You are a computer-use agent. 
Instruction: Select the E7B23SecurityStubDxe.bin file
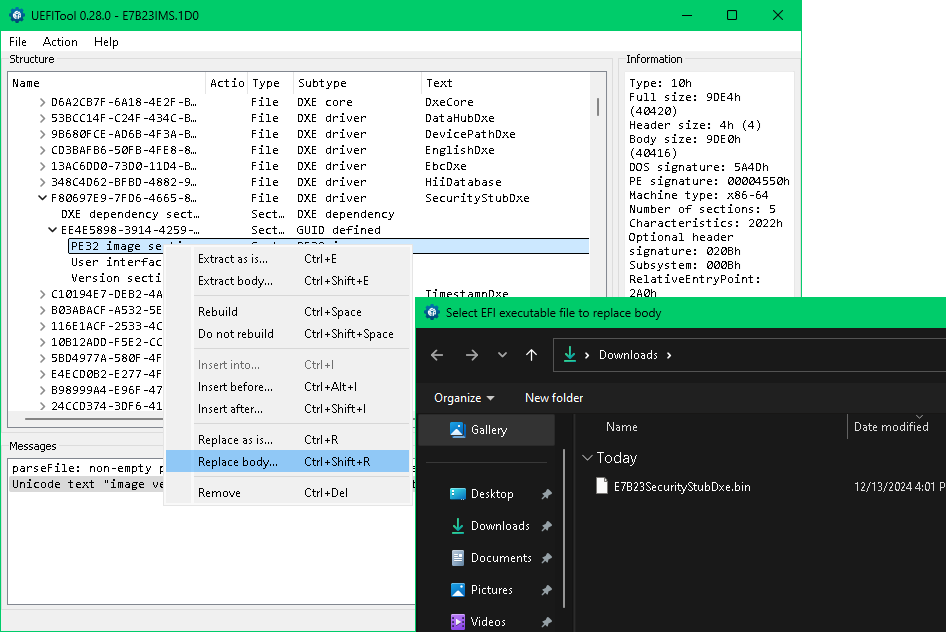682,487
